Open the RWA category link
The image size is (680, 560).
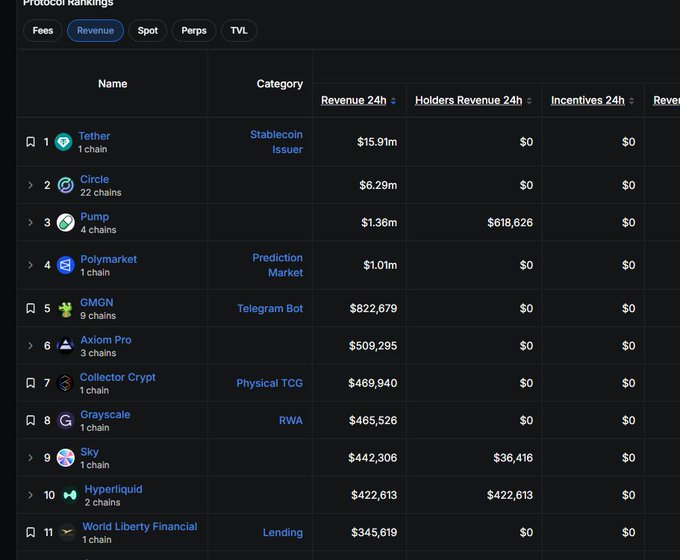pyautogui.click(x=291, y=420)
